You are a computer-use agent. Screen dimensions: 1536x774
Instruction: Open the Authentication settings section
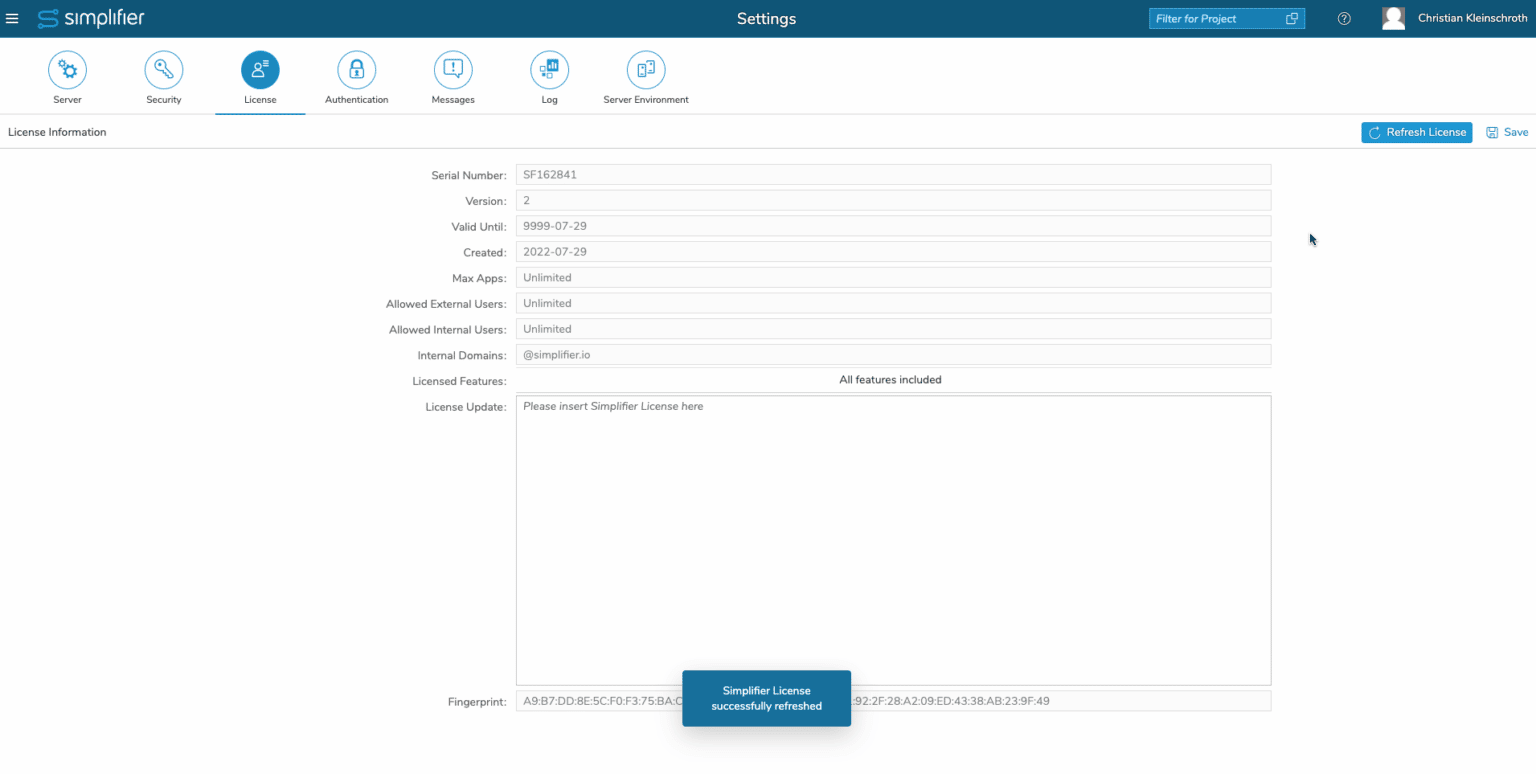click(356, 78)
